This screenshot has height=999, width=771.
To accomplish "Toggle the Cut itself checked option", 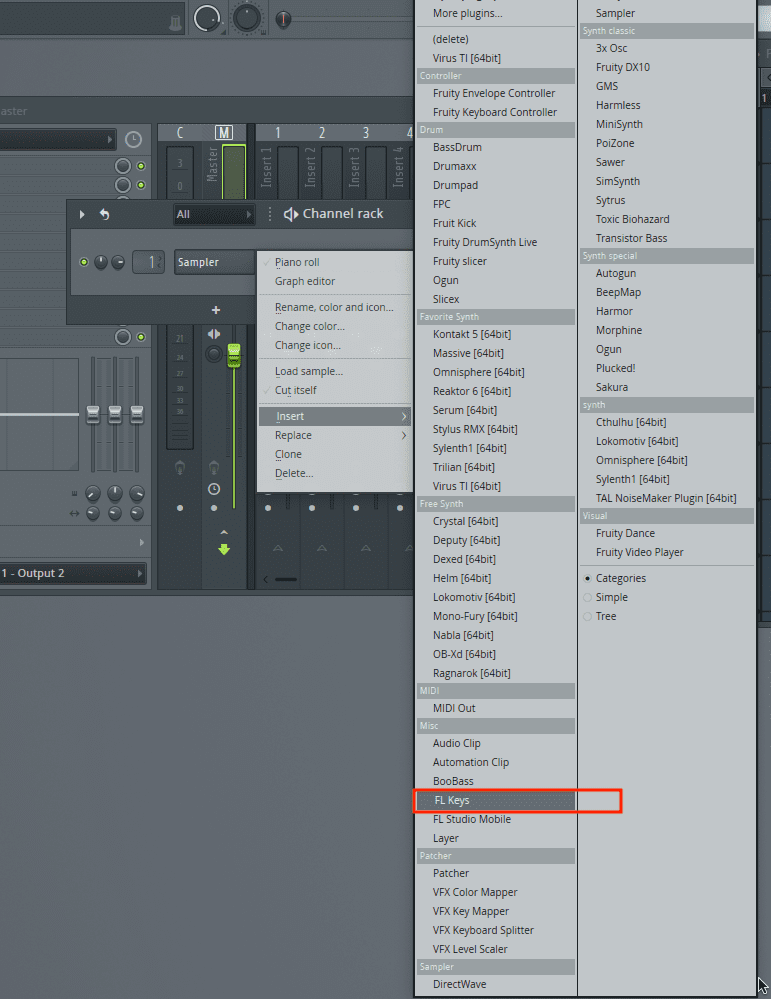I will point(335,390).
